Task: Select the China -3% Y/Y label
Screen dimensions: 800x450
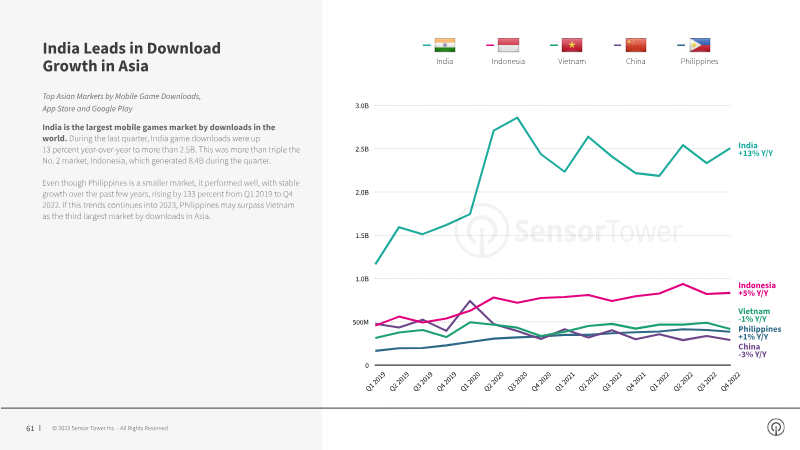Action: [x=752, y=351]
